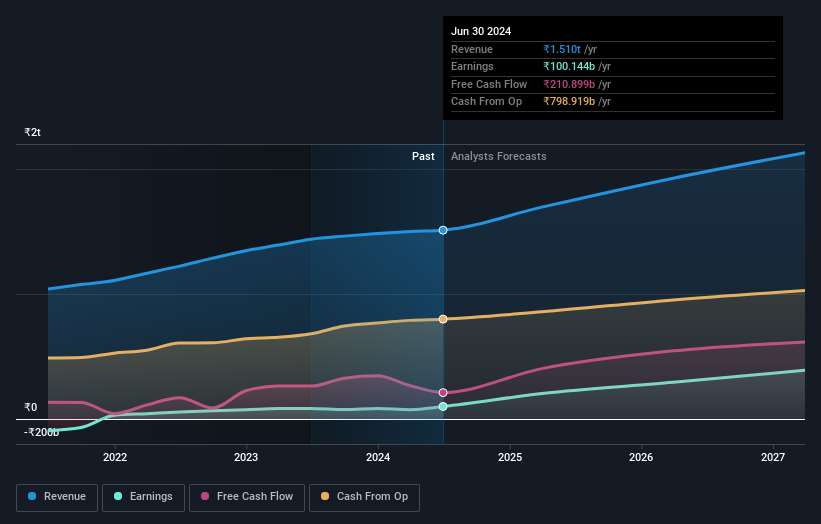Toggle the Earnings legend button
Image resolution: width=821 pixels, height=524 pixels.
(143, 497)
